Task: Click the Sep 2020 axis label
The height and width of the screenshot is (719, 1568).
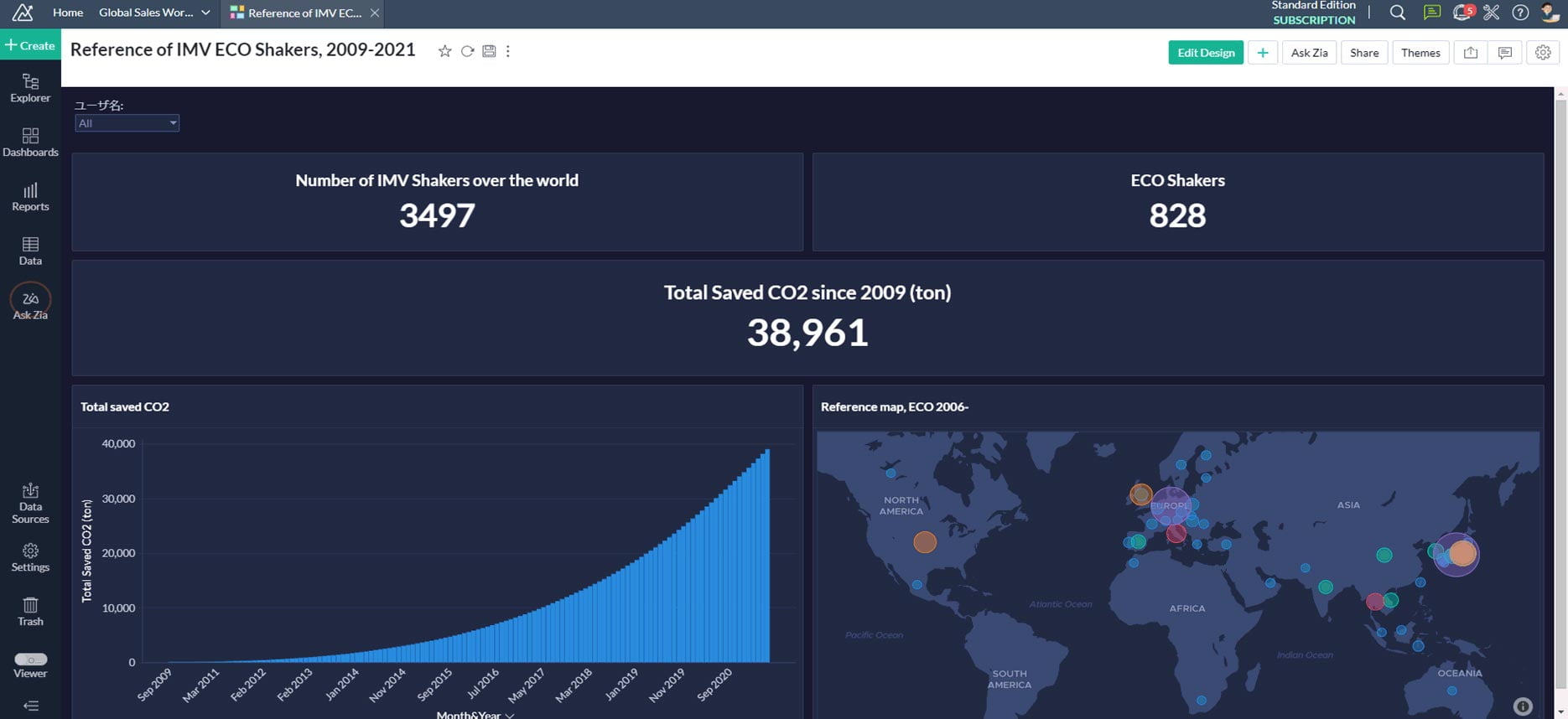Action: (715, 685)
